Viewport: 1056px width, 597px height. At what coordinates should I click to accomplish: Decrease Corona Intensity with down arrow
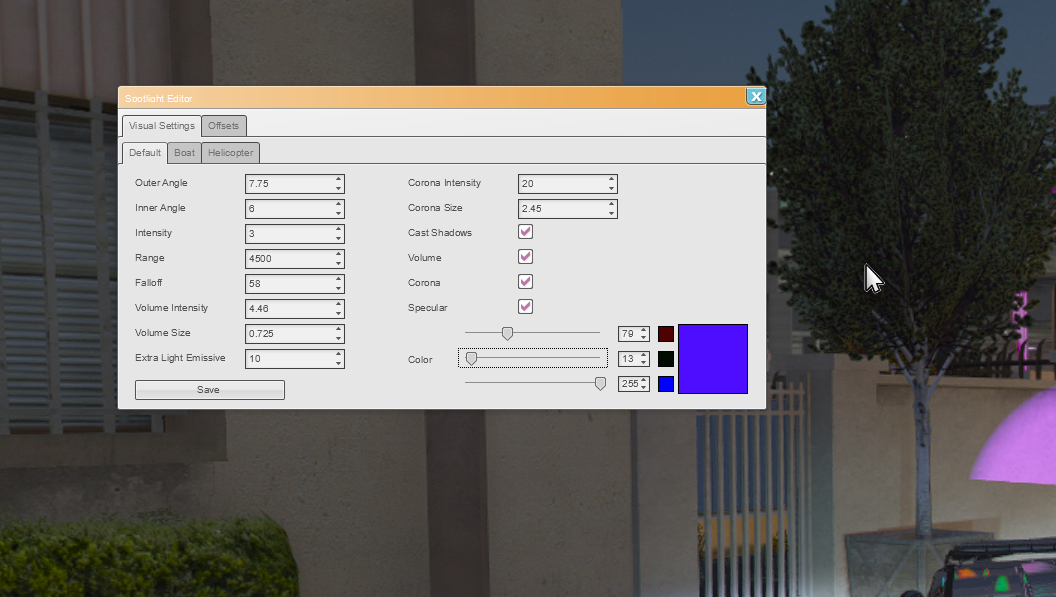pyautogui.click(x=612, y=189)
